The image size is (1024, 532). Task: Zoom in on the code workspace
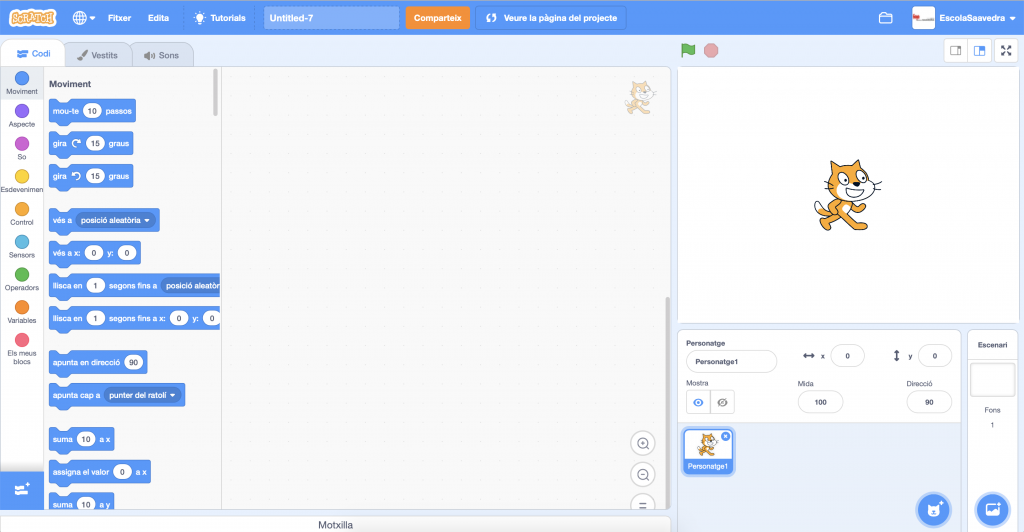pos(643,443)
